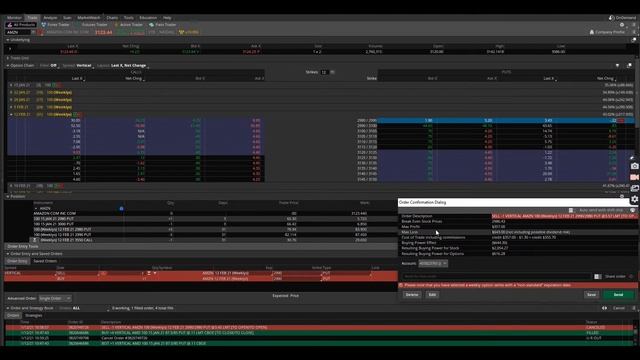
Task: Collapse Order Entry and Saved Orders section
Action: (8, 254)
